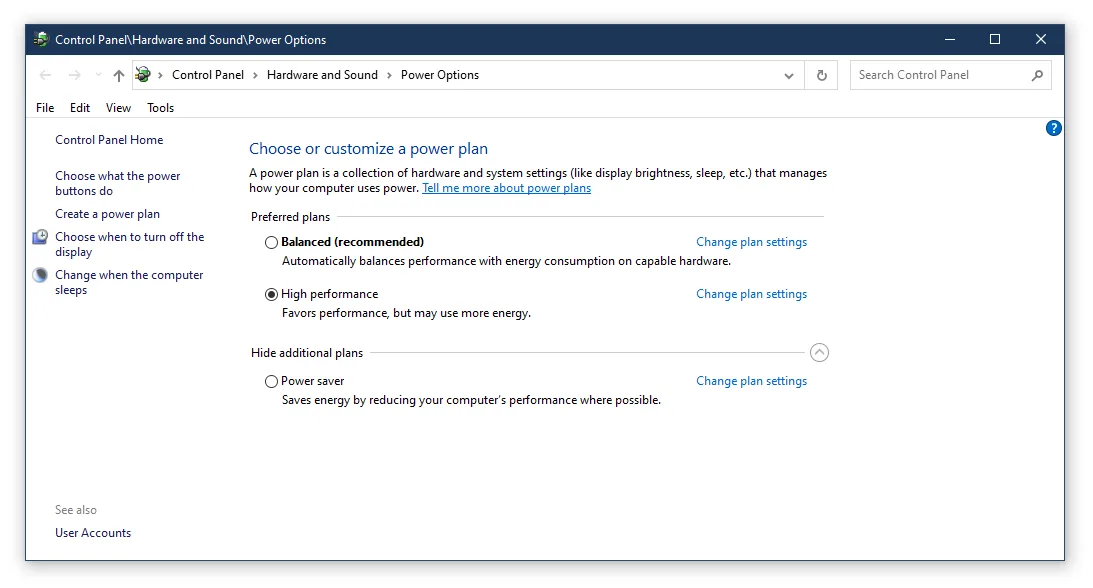Click the Control Panel icon in address bar
1093x588 pixels.
[143, 75]
